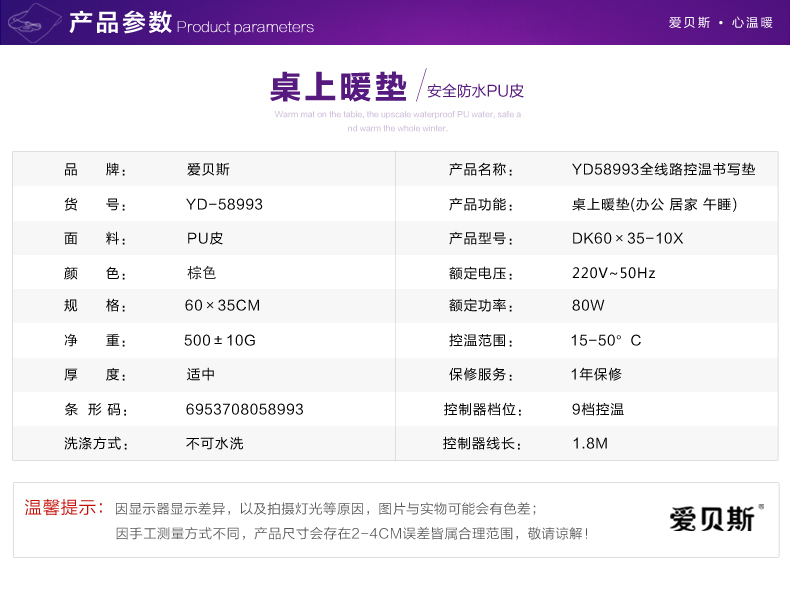The height and width of the screenshot is (592, 790).
Task: Click the thickness value 适中
Action: click(201, 374)
